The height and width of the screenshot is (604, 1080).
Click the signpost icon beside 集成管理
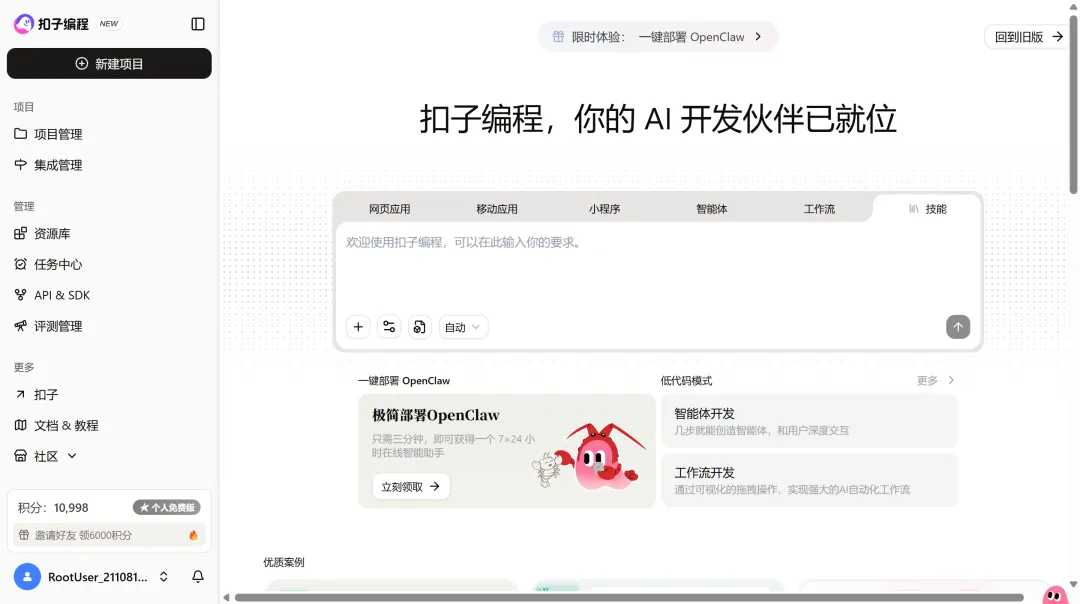pos(21,165)
